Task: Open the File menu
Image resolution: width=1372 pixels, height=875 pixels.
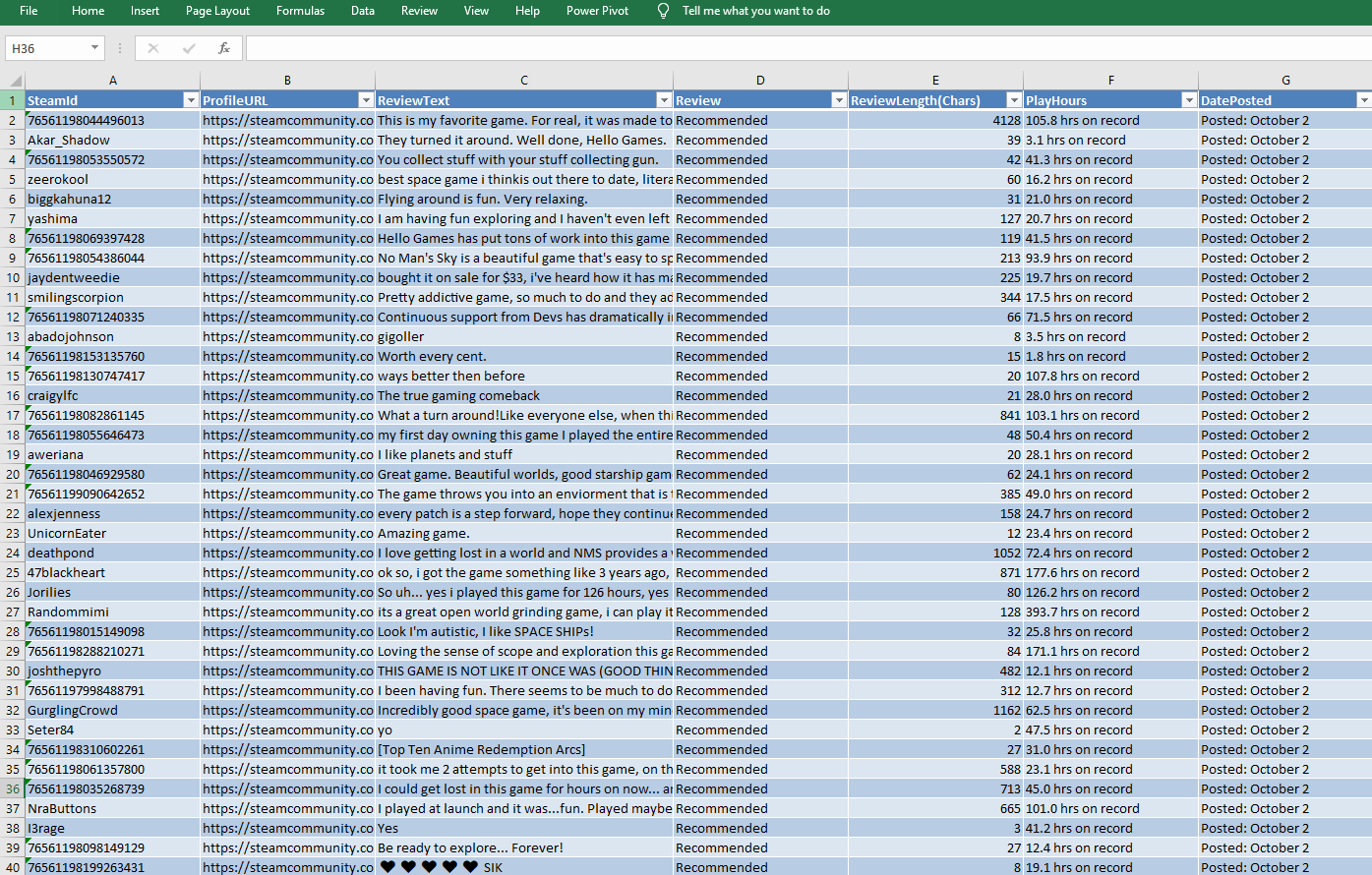Action: click(29, 11)
